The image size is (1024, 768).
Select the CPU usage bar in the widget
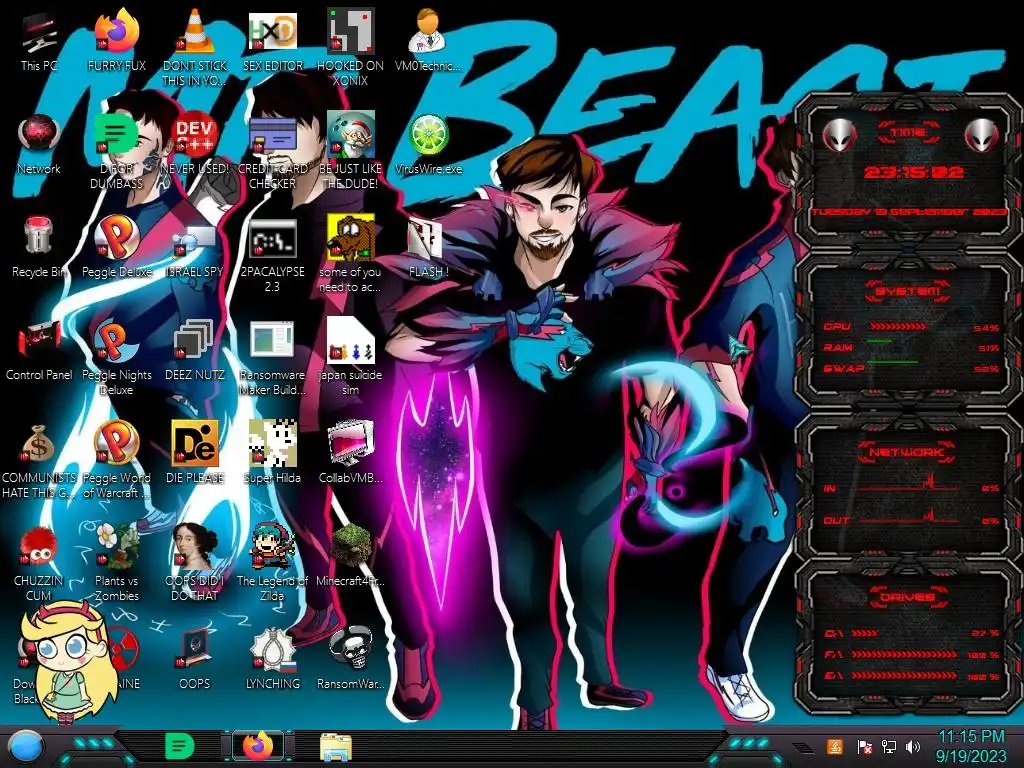pyautogui.click(x=897, y=327)
